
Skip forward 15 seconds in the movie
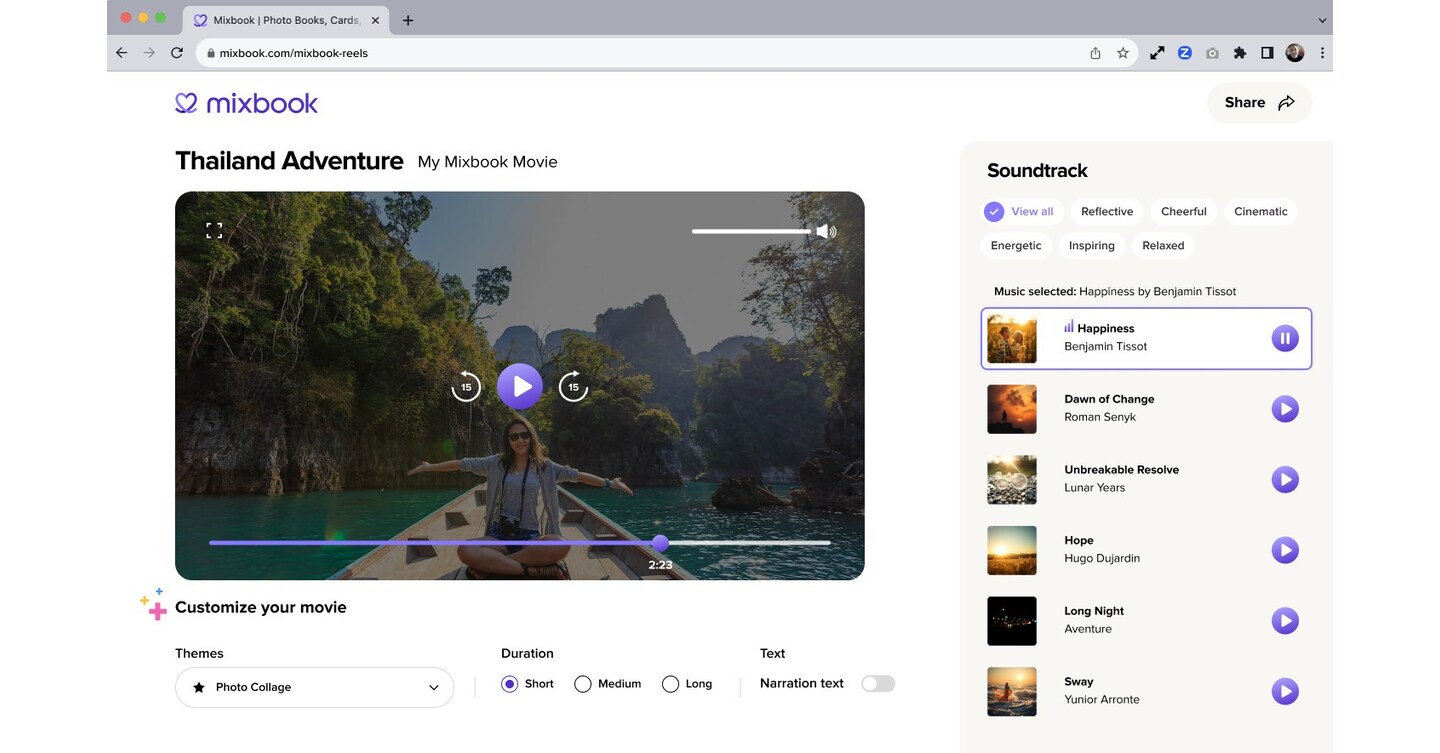574,386
